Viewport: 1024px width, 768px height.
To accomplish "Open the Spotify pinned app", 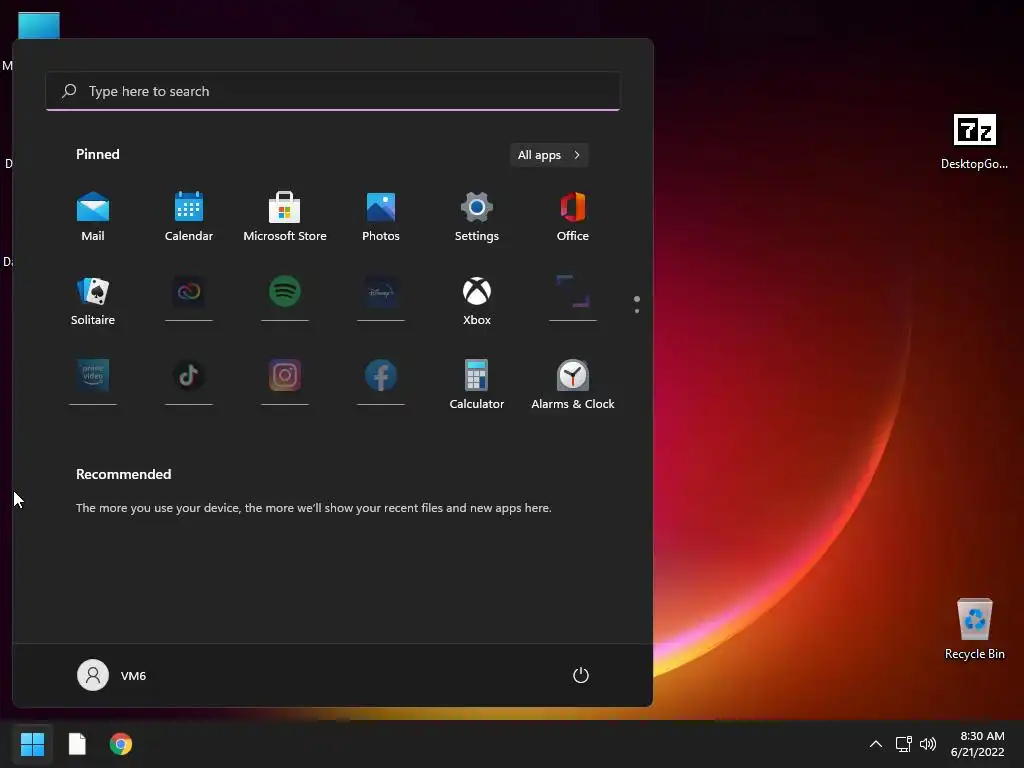I will pos(285,291).
